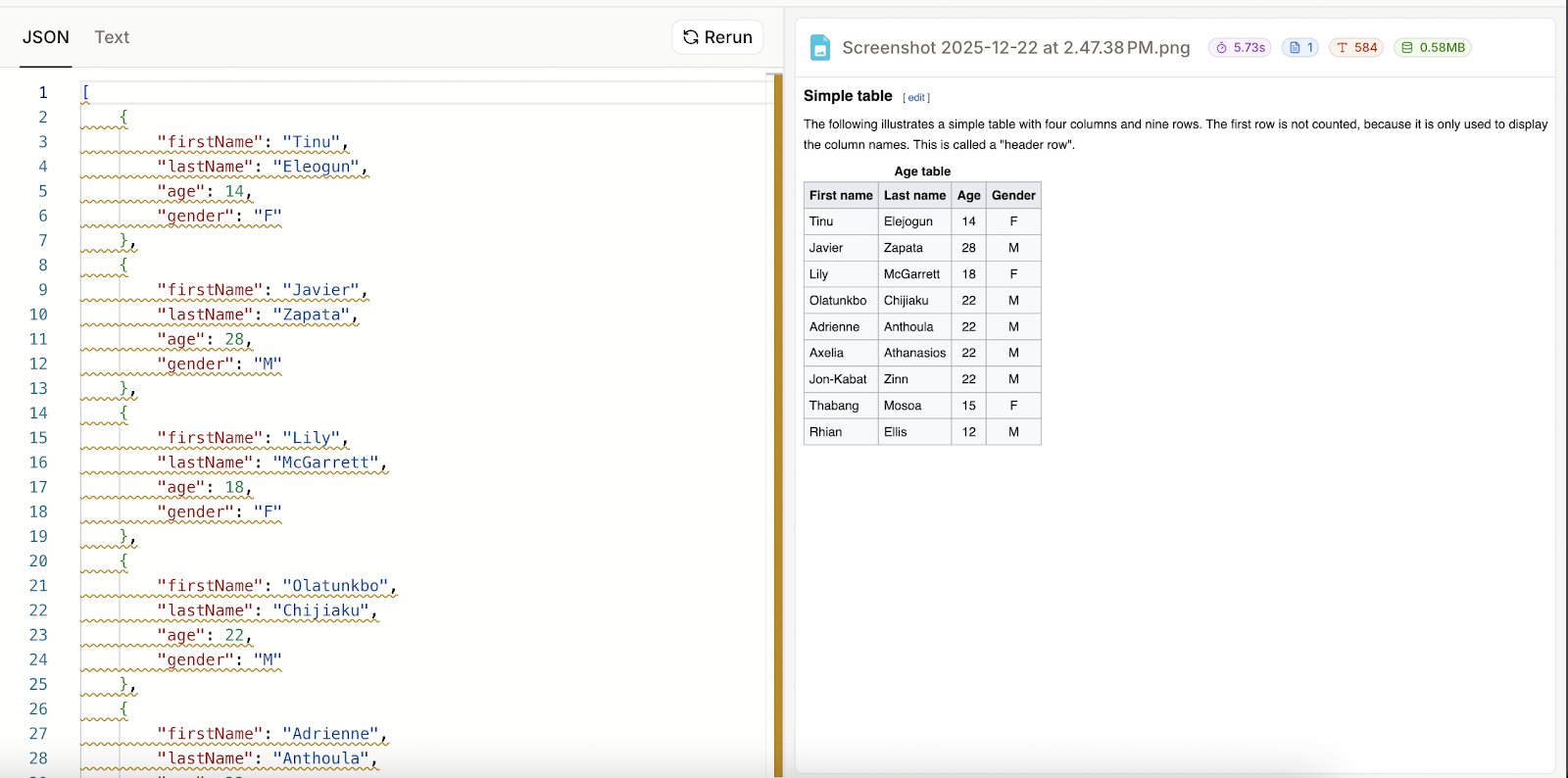Click the Gender column header in table
The width and height of the screenshot is (1568, 778).
pyautogui.click(x=1013, y=195)
